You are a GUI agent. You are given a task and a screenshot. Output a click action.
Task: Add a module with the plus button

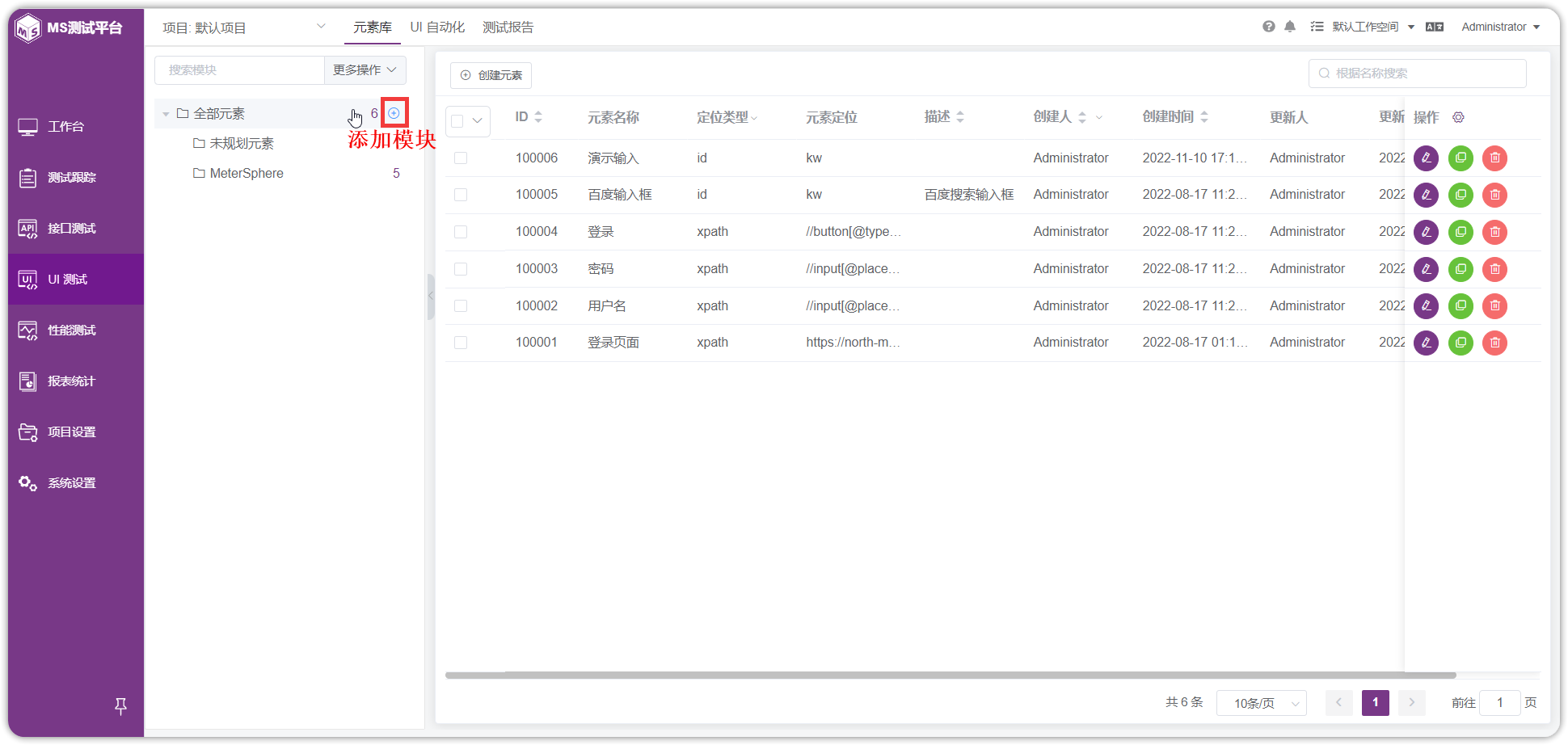pyautogui.click(x=394, y=112)
